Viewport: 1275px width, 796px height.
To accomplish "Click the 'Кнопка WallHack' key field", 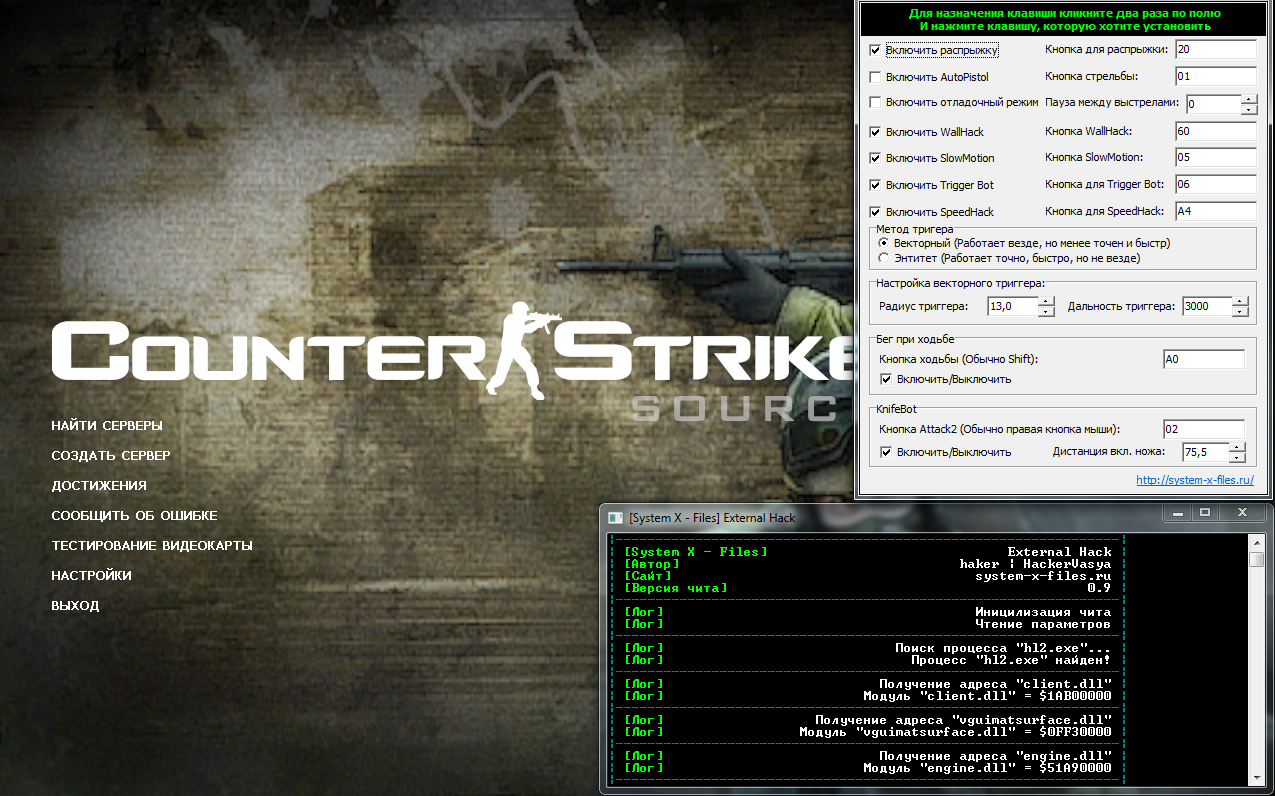I will [x=1215, y=131].
